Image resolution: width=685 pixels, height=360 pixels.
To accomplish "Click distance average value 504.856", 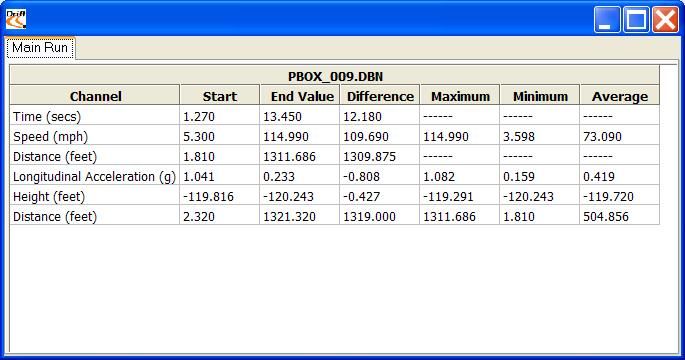I will pos(606,217).
